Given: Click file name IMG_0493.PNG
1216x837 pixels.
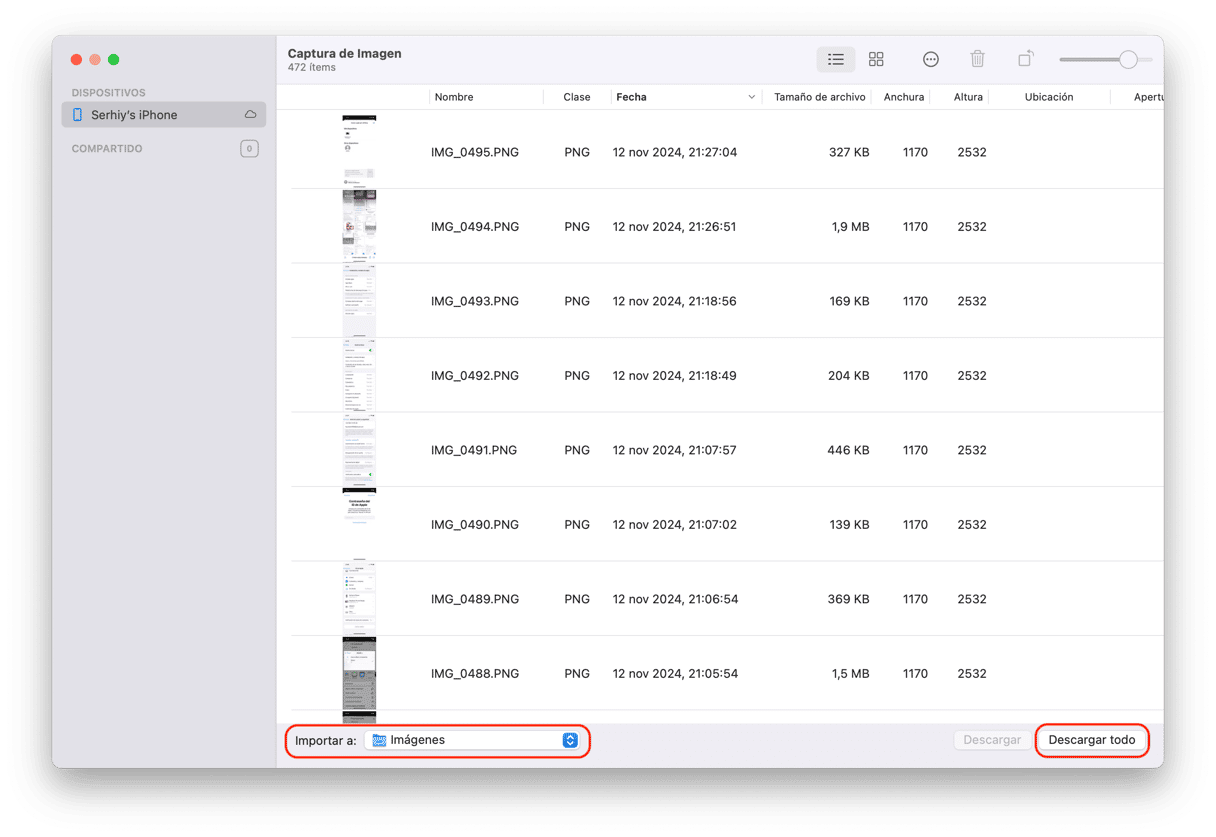Looking at the screenshot, I should 475,301.
